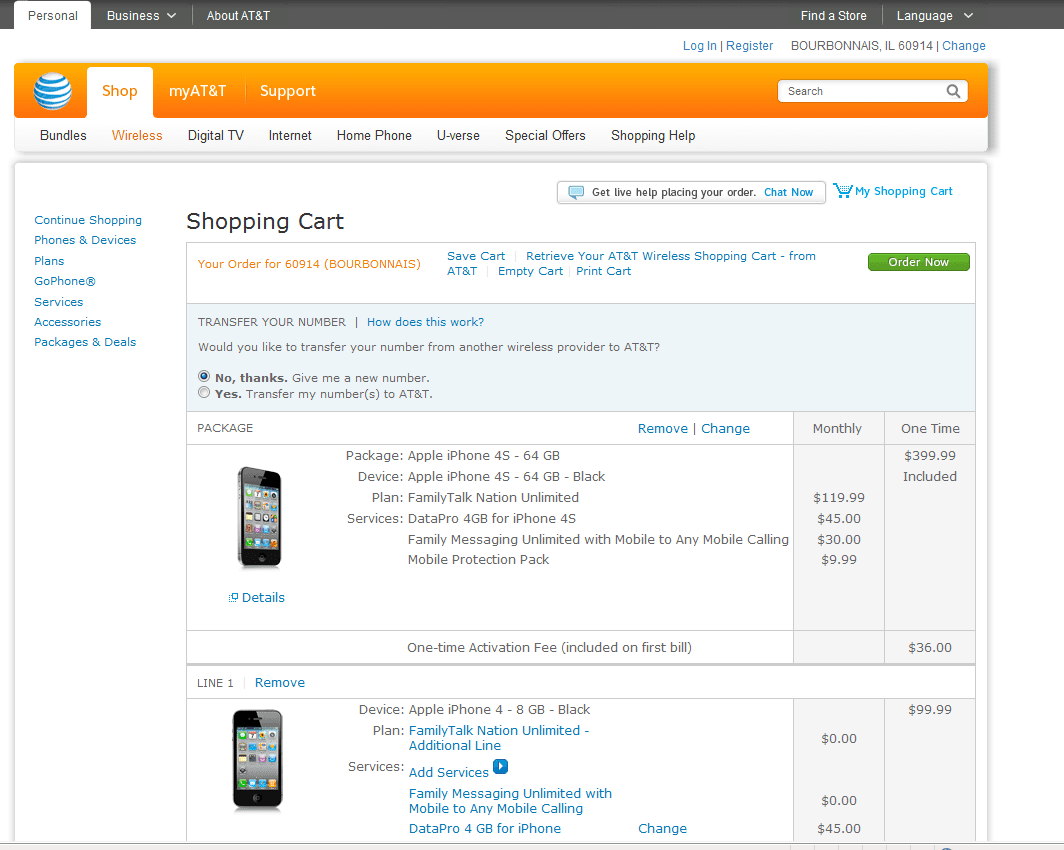The width and height of the screenshot is (1064, 850).
Task: Change the DataPro 4 GB service
Action: coord(662,828)
